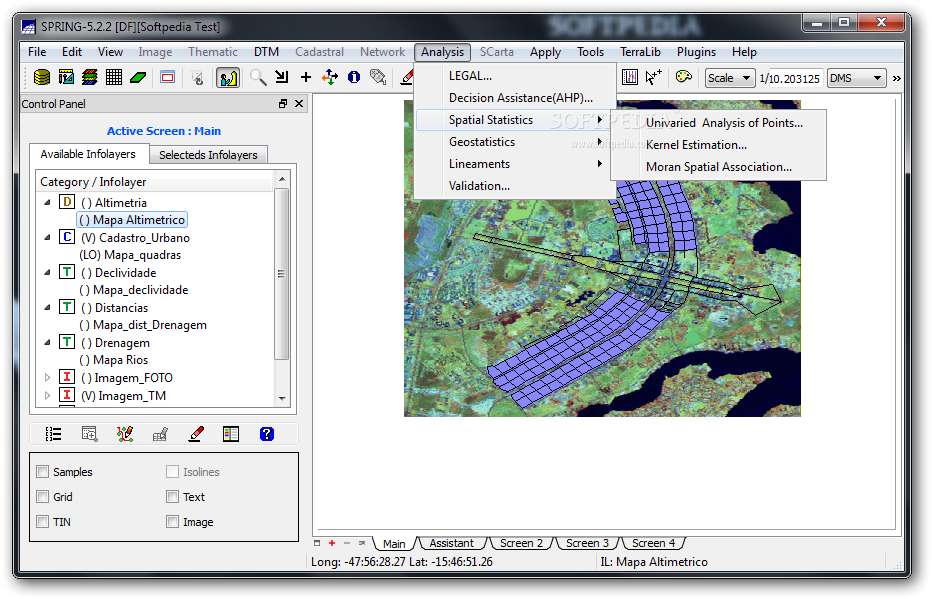Open the TerraLib menu
Viewport: 932px width, 599px height.
[640, 52]
